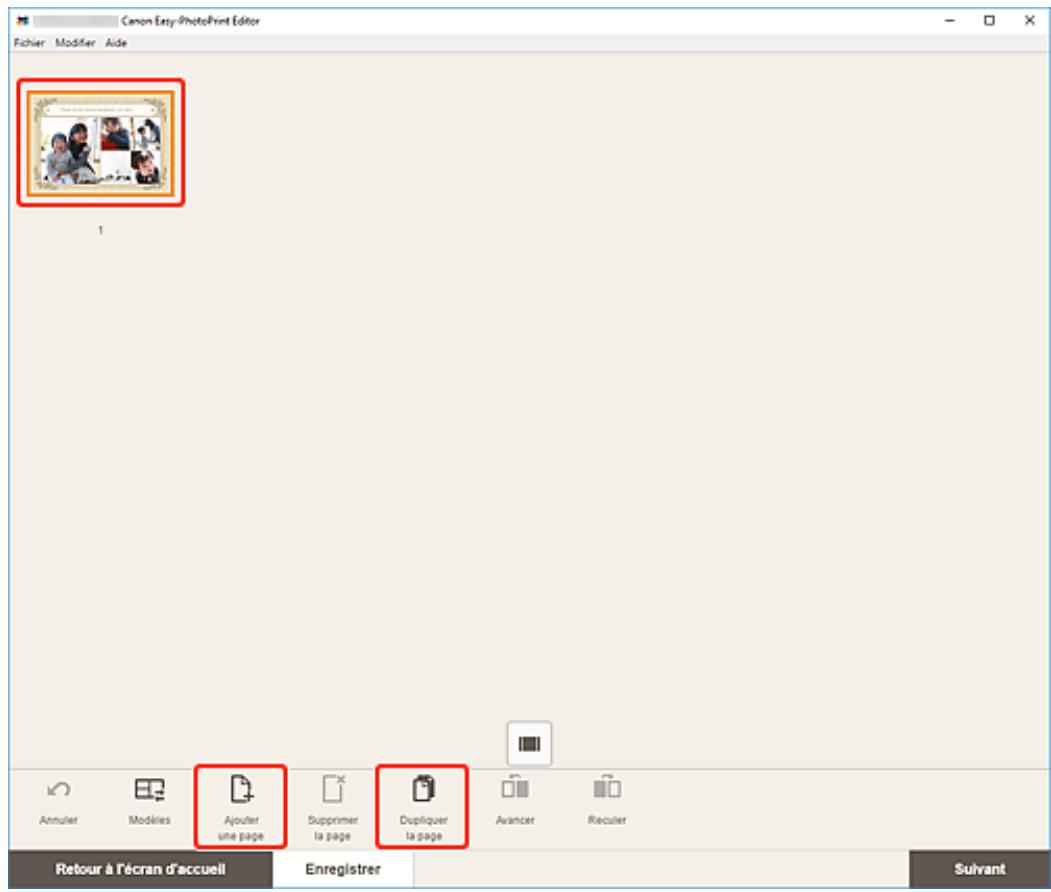Go back via Retour à l'écran d'accueil
The image size is (1051, 892).
click(141, 869)
